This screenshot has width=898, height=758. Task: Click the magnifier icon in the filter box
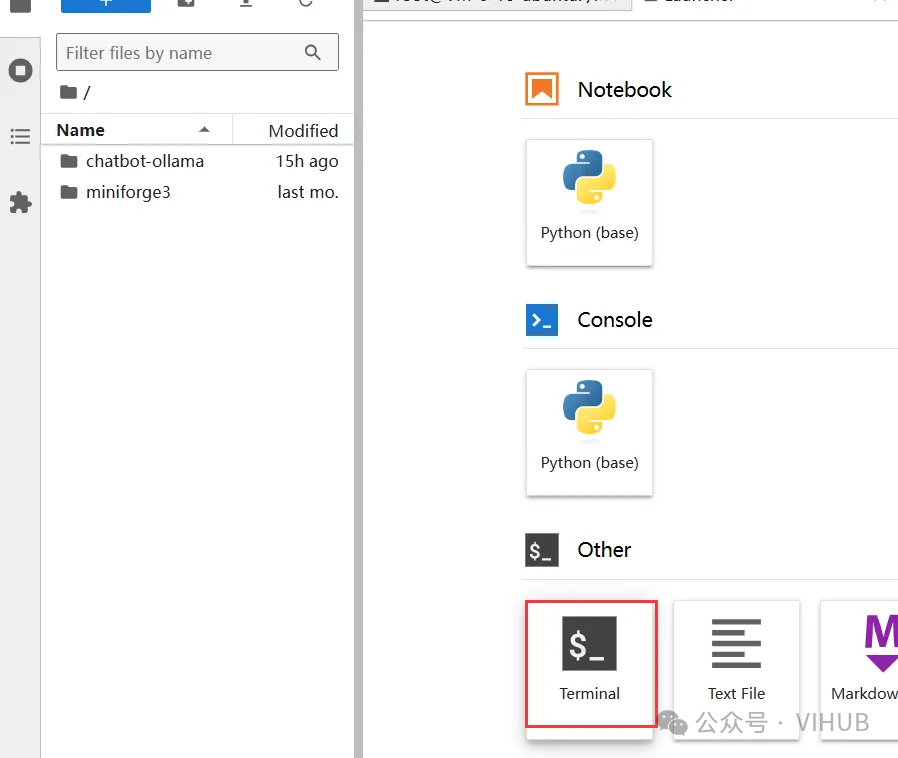tap(314, 53)
